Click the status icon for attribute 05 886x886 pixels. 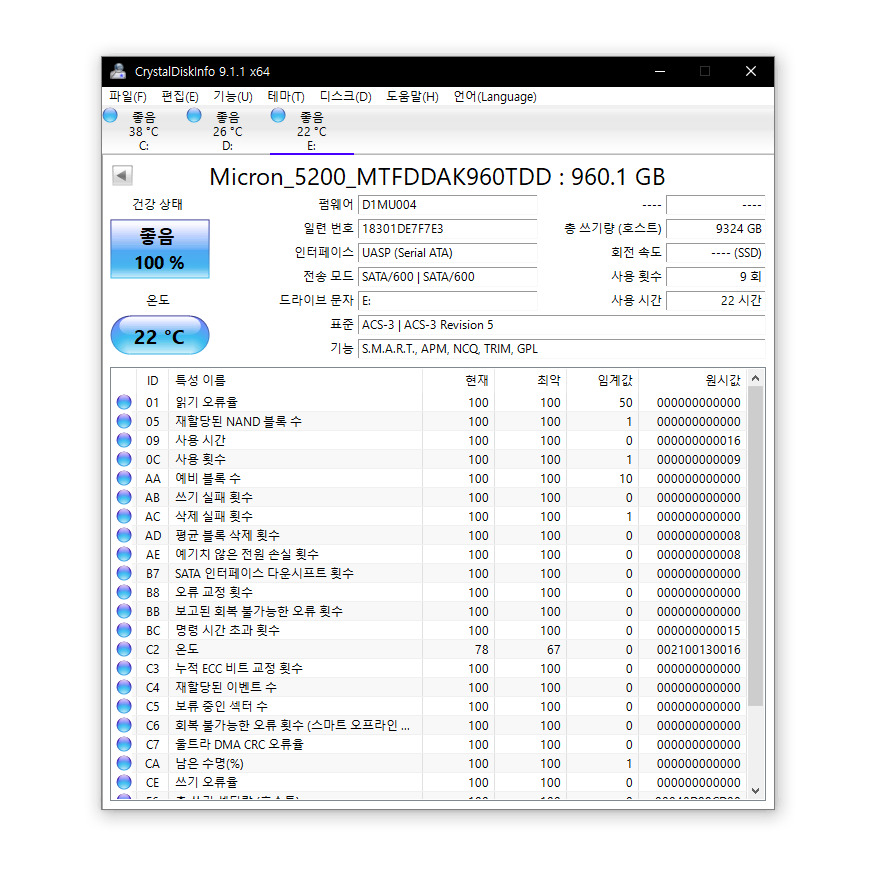click(124, 422)
